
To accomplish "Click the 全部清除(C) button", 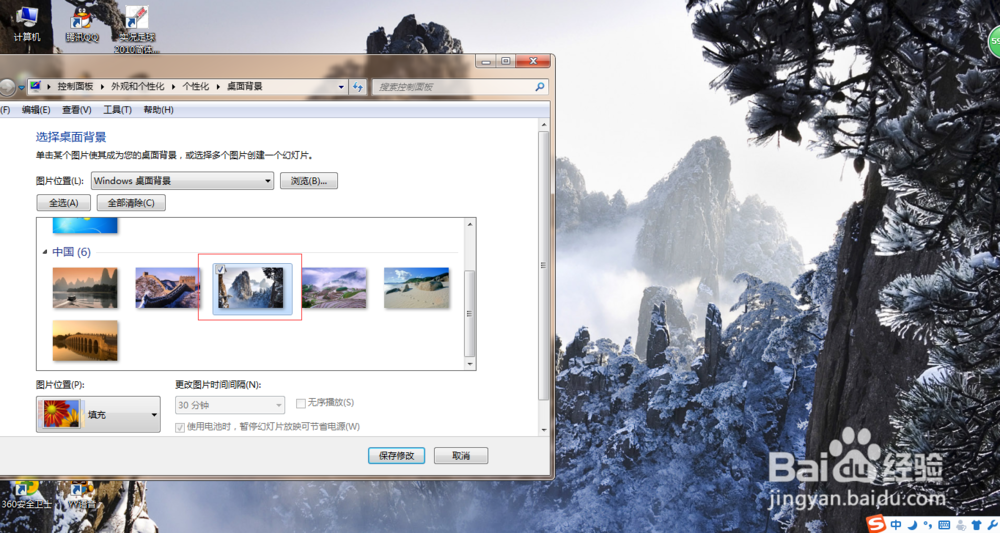I will pyautogui.click(x=131, y=203).
